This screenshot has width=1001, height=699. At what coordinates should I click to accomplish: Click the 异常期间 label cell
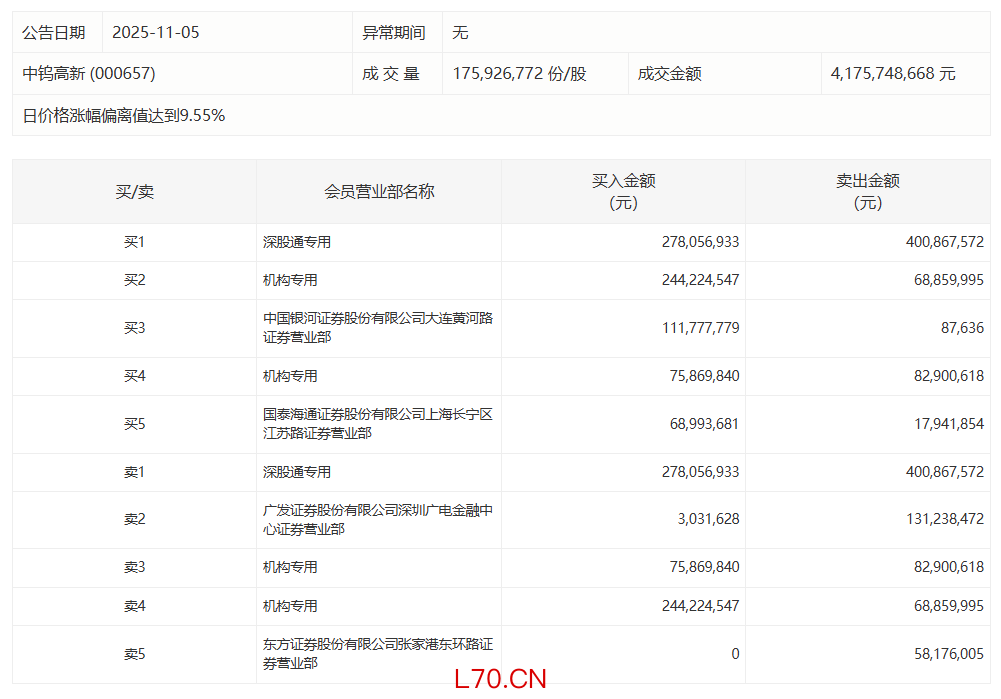point(393,33)
